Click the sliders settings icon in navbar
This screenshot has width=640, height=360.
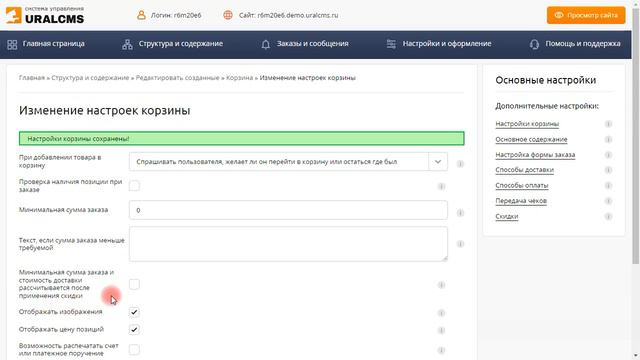(x=391, y=44)
